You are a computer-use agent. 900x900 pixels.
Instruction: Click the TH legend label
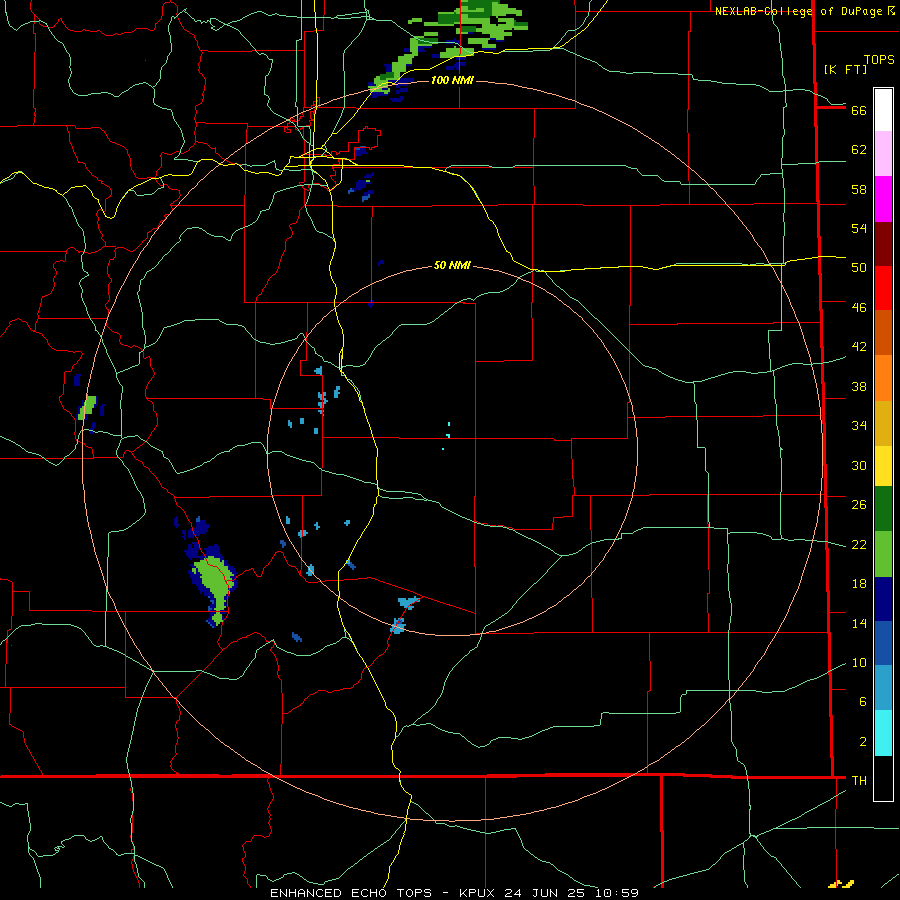(x=859, y=781)
